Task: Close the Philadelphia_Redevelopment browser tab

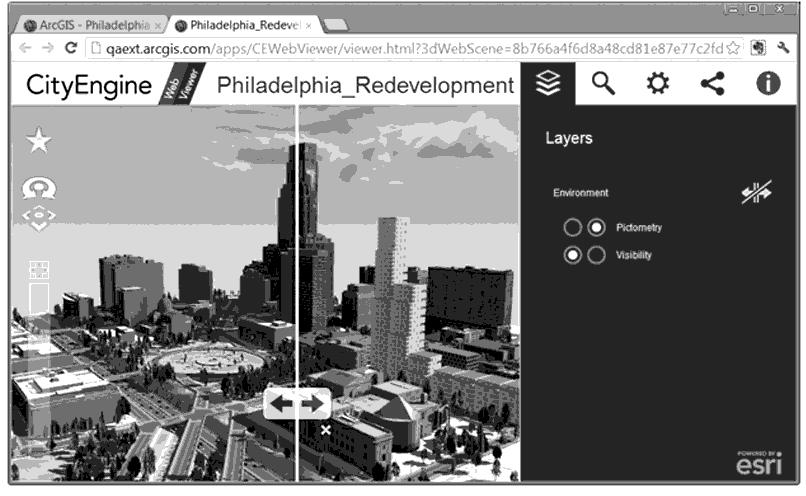Action: (x=308, y=26)
